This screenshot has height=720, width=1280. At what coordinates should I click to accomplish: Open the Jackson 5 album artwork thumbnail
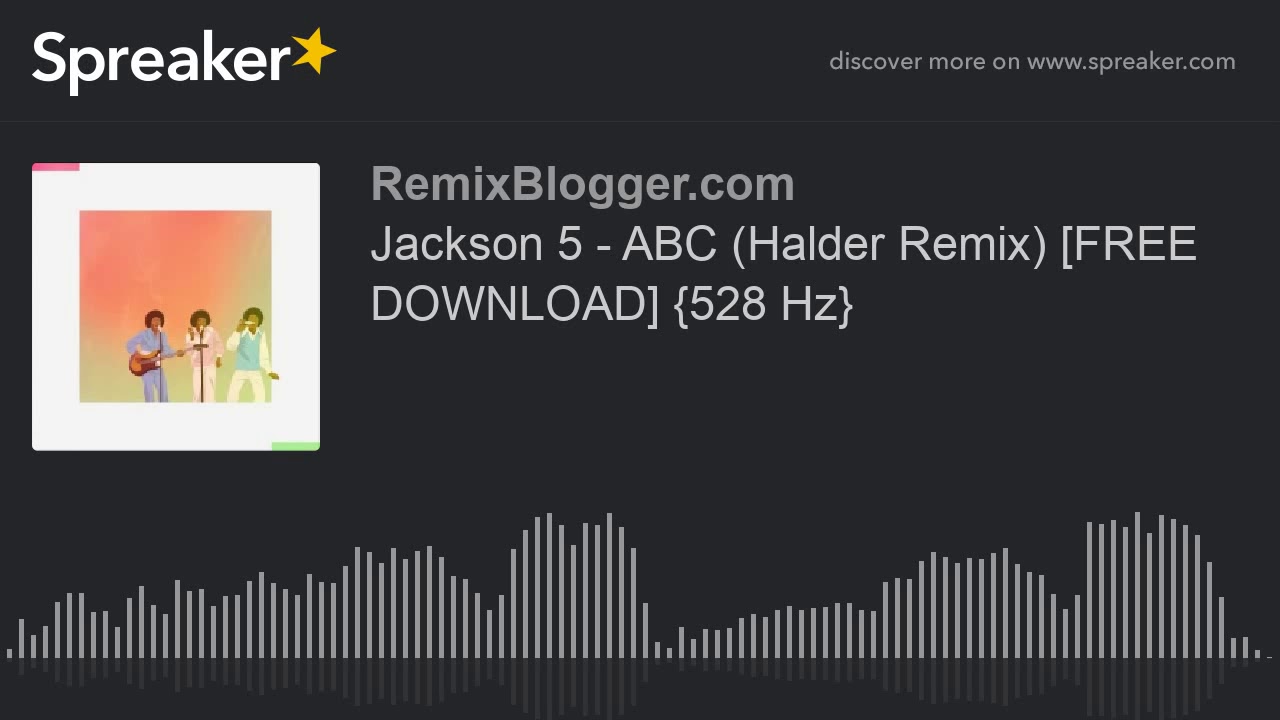pyautogui.click(x=176, y=307)
